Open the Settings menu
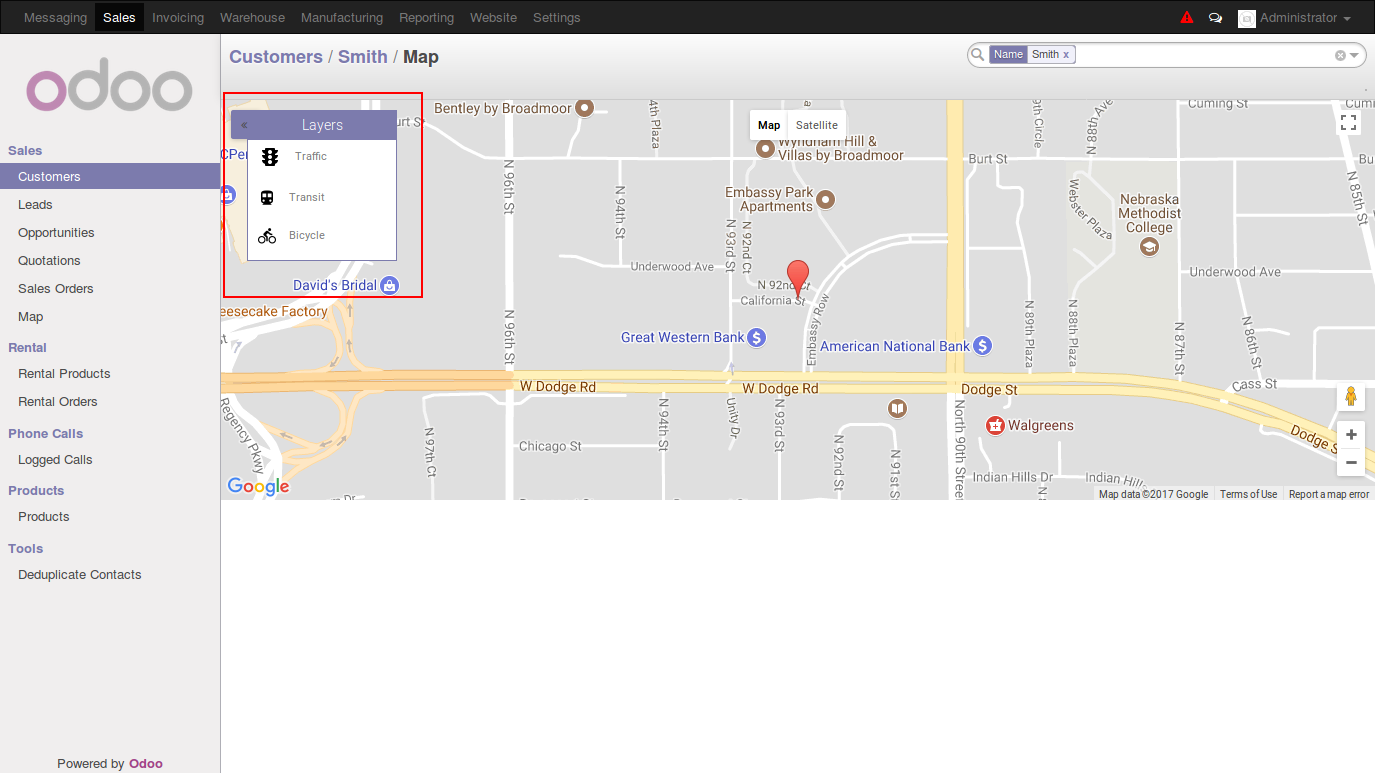 point(556,18)
